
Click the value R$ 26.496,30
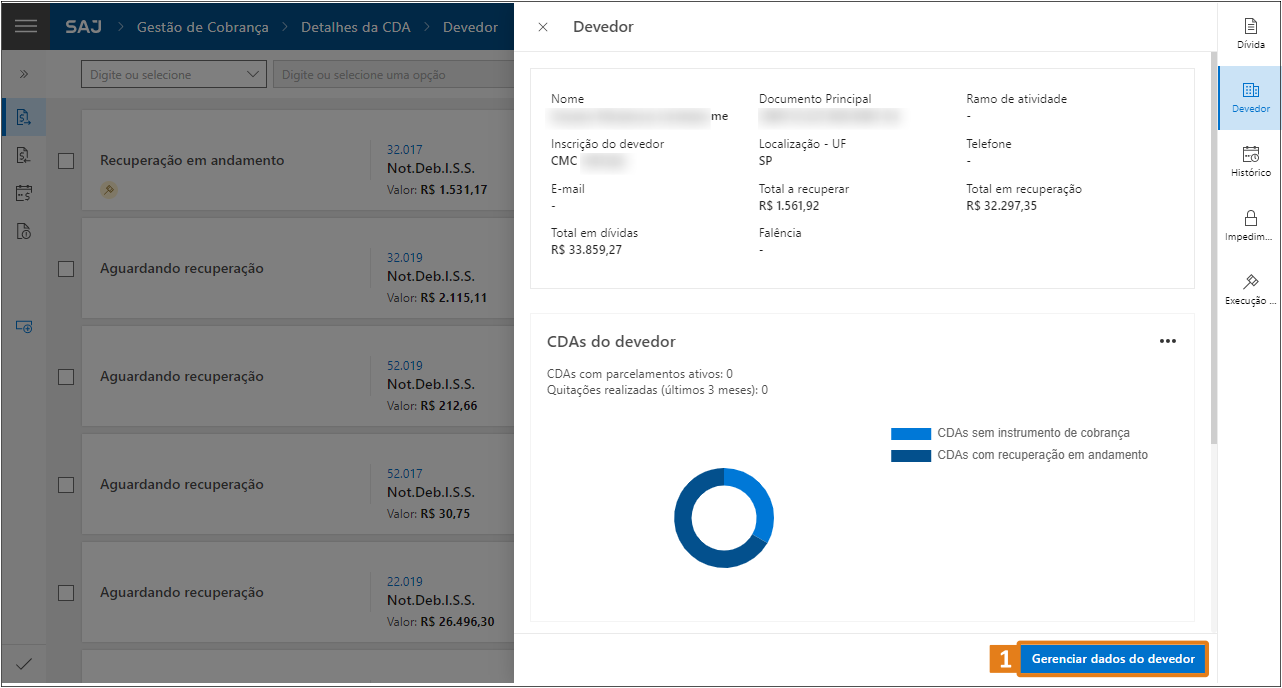[458, 622]
